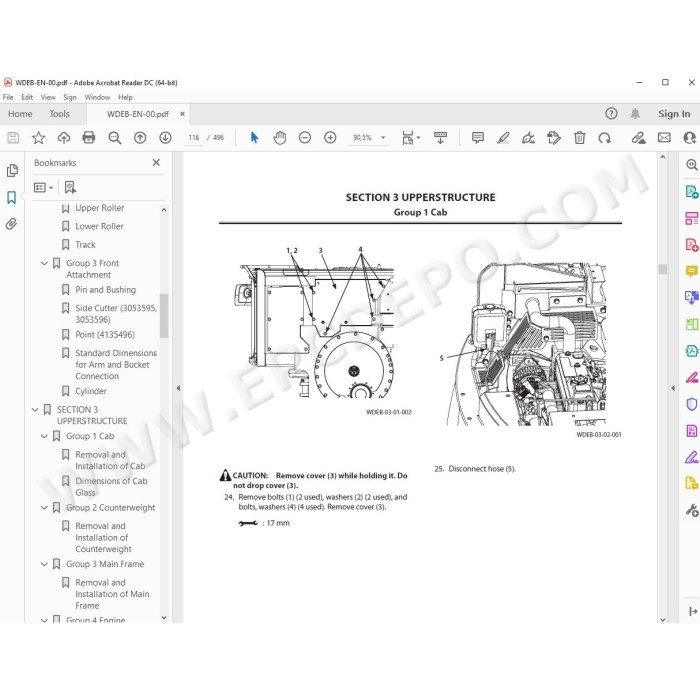Screen dimensions: 700x700
Task: Close the Bookmarks panel
Action: (156, 162)
